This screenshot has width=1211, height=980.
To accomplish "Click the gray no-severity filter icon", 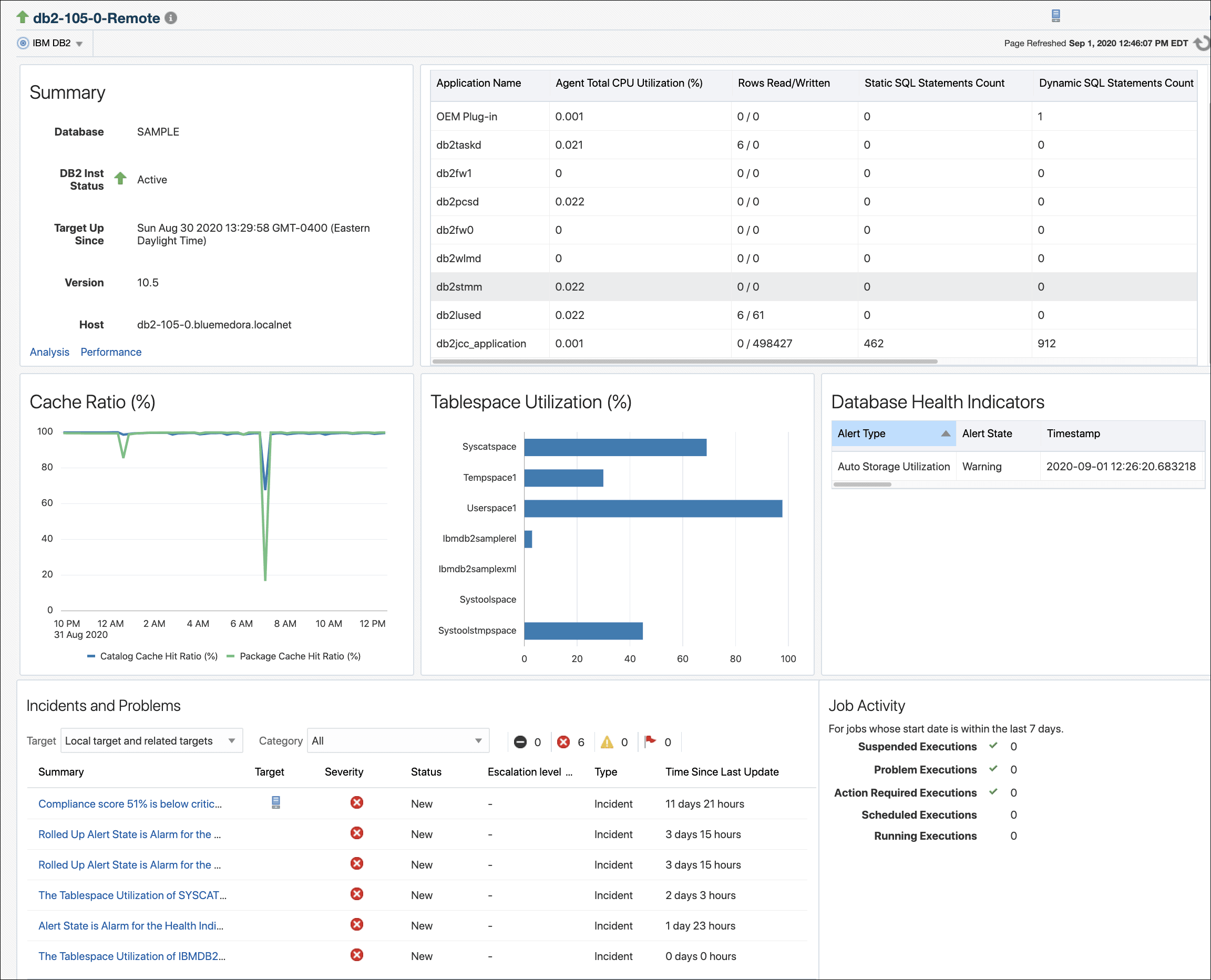I will click(521, 742).
